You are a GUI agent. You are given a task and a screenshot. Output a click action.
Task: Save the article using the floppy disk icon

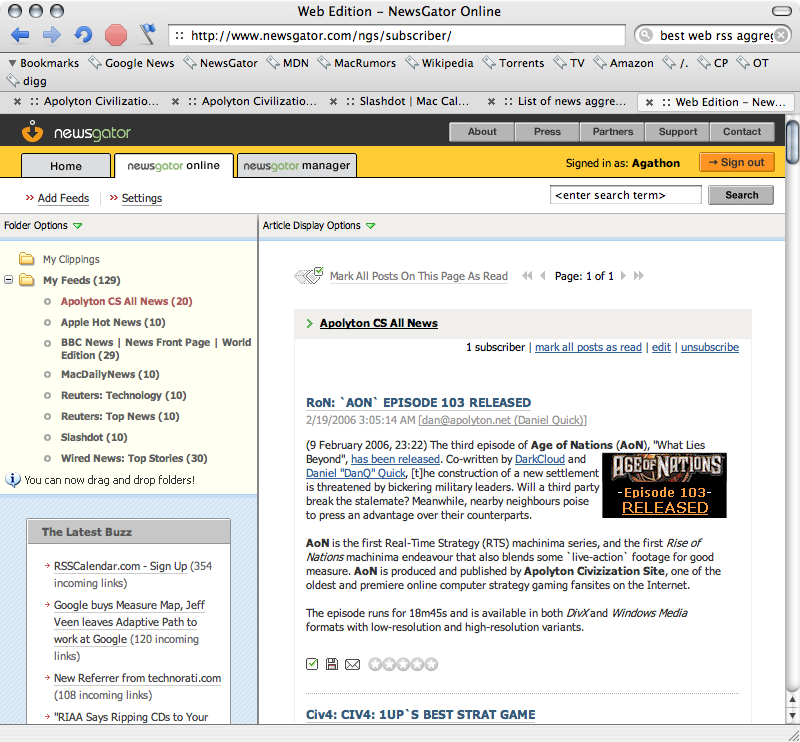click(x=332, y=664)
